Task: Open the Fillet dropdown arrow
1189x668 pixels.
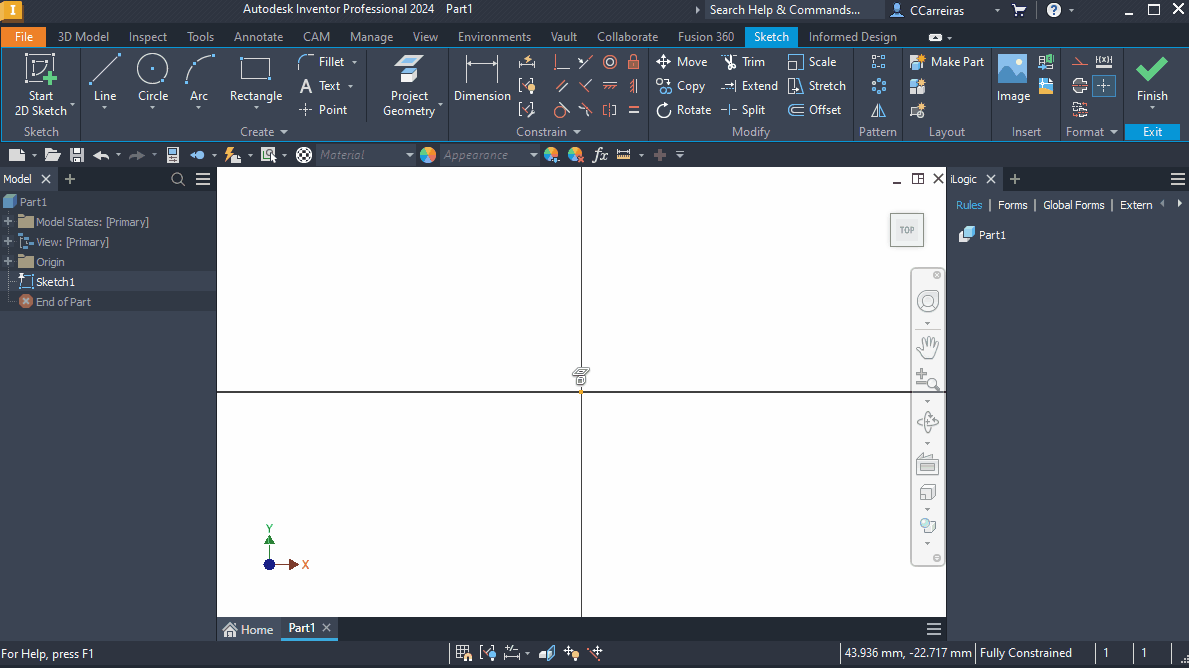Action: coord(354,62)
